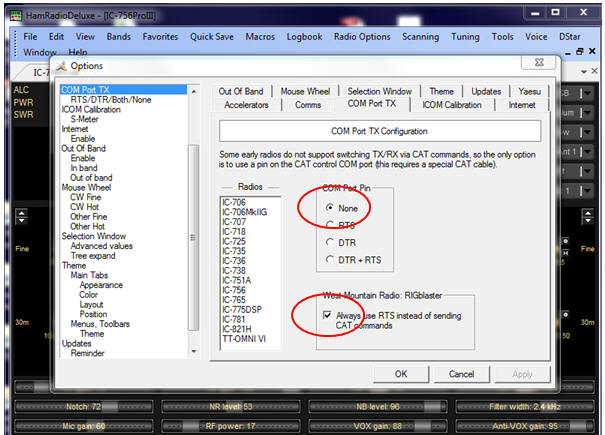This screenshot has height=435, width=605.
Task: Switch to the Updates tab
Action: point(486,91)
